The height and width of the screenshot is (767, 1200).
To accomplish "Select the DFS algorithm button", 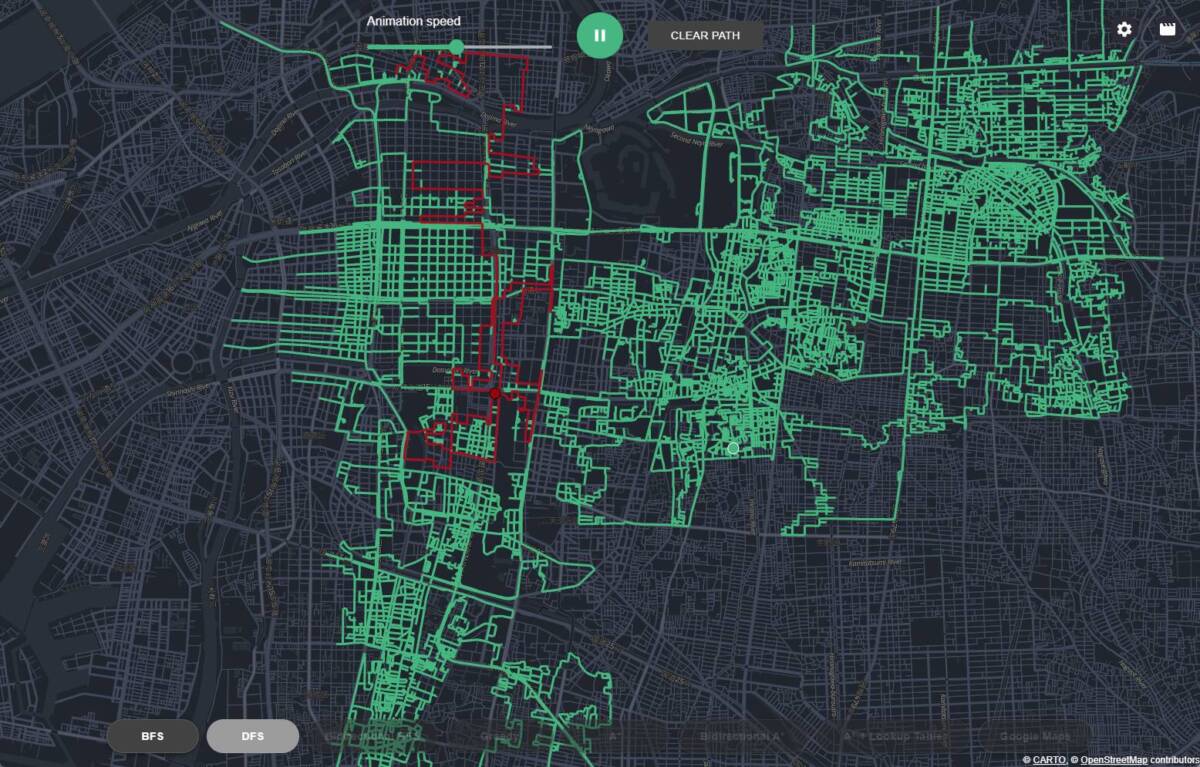I will point(253,736).
